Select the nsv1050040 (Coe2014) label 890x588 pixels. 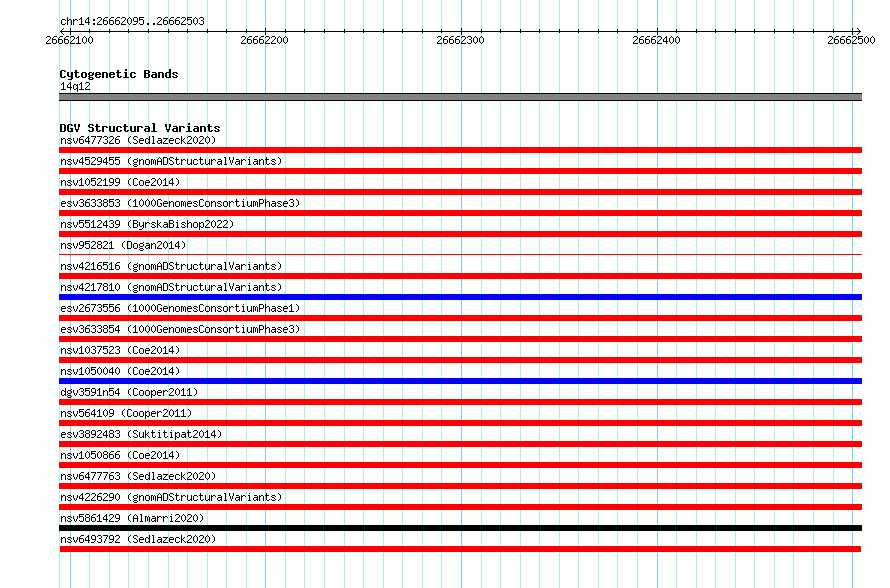120,371
